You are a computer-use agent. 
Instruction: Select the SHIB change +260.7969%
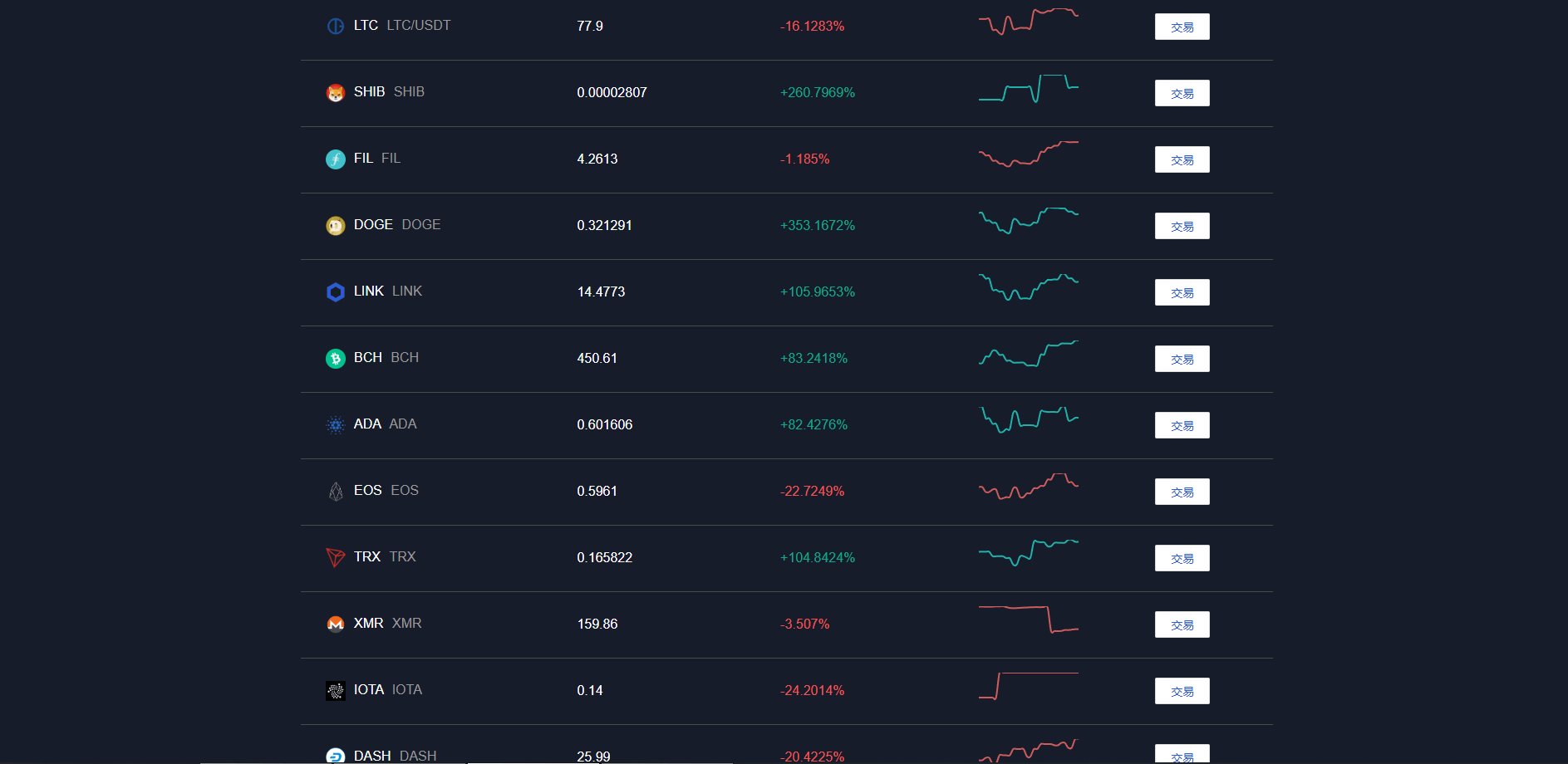click(818, 93)
